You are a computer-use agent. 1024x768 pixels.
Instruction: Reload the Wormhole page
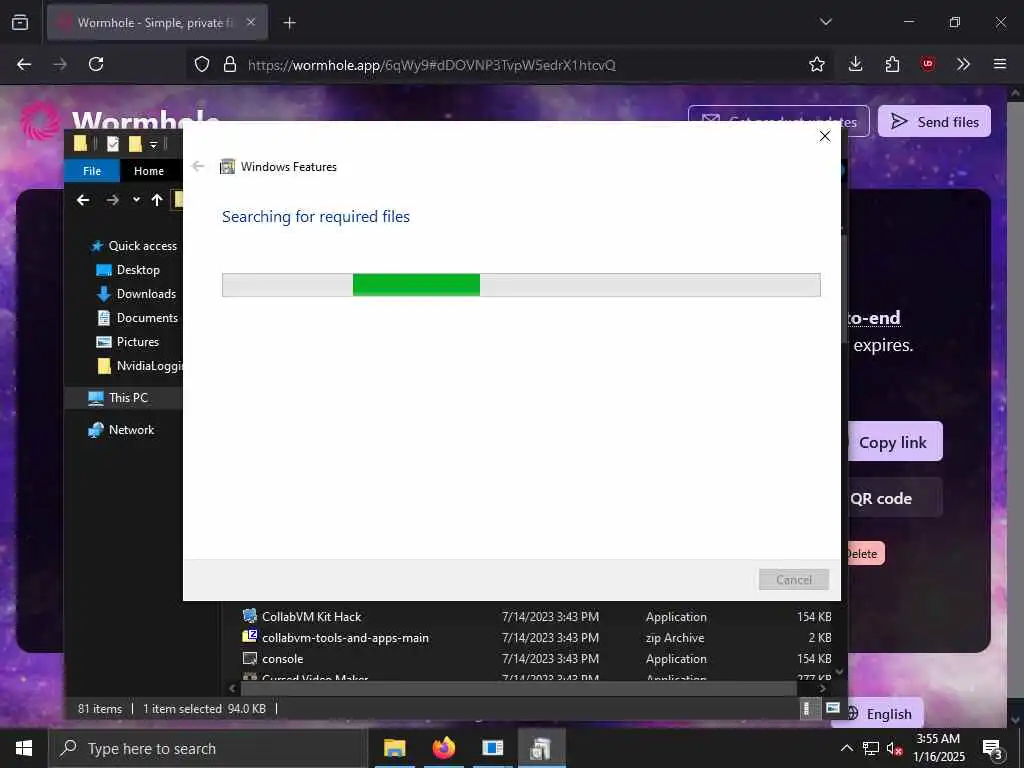pyautogui.click(x=96, y=64)
